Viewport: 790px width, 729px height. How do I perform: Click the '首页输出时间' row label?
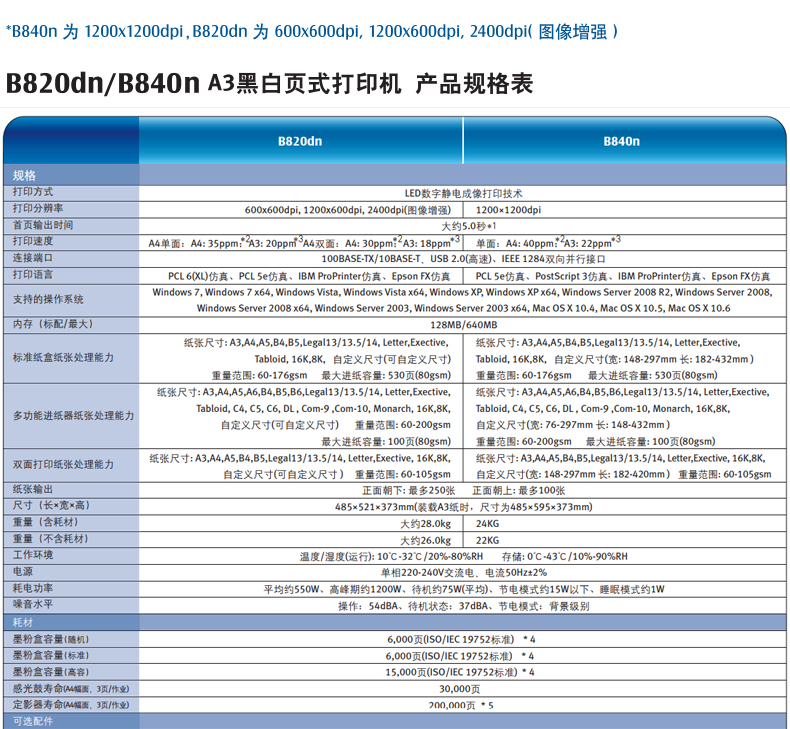coord(43,225)
